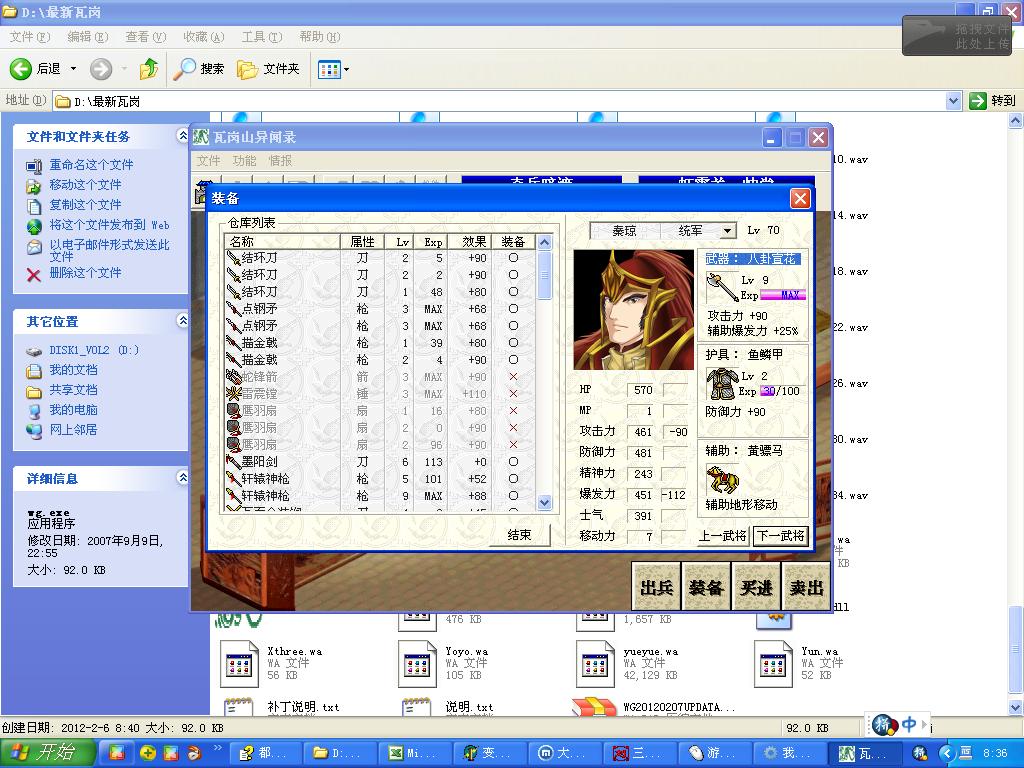1024x768 pixels.
Task: Click the Explorer search magnifier icon
Action: coord(185,69)
